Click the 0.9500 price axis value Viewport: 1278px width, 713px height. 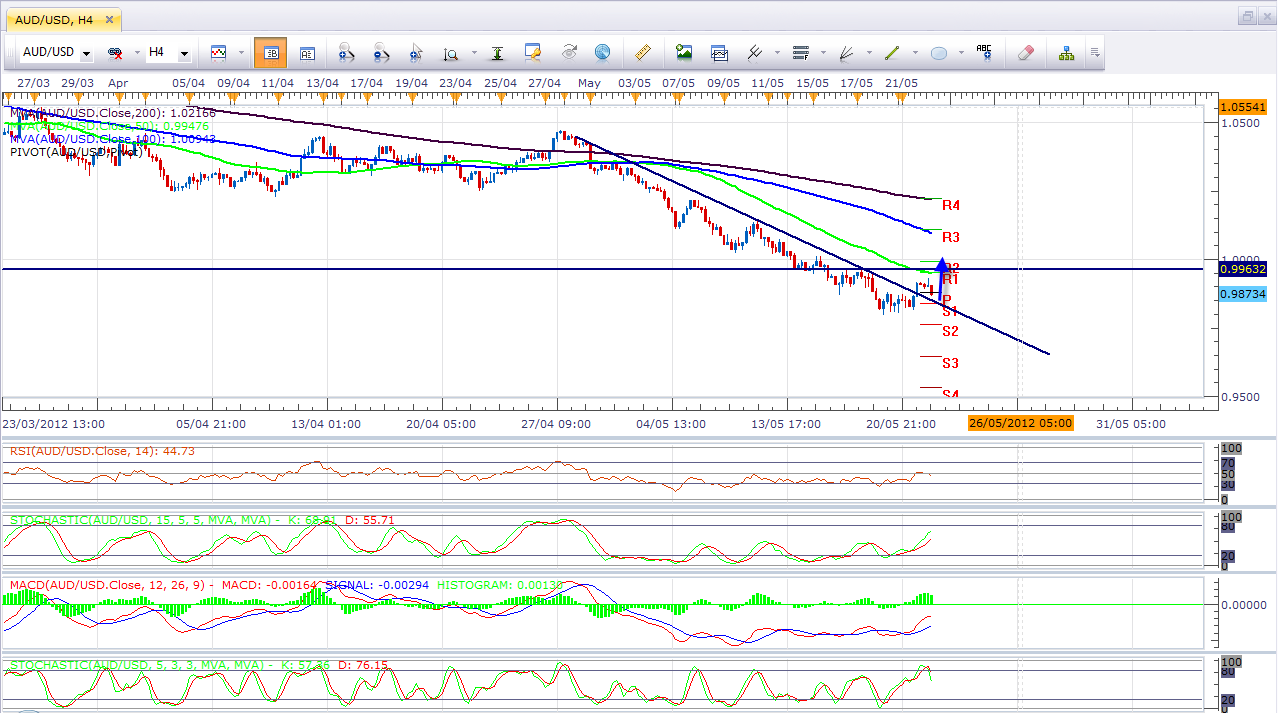[1238, 397]
